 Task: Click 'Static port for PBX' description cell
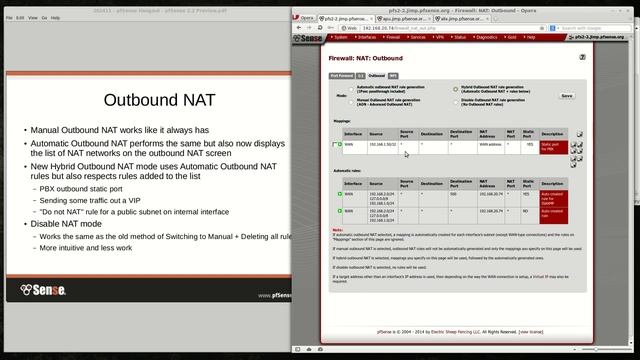click(x=553, y=147)
